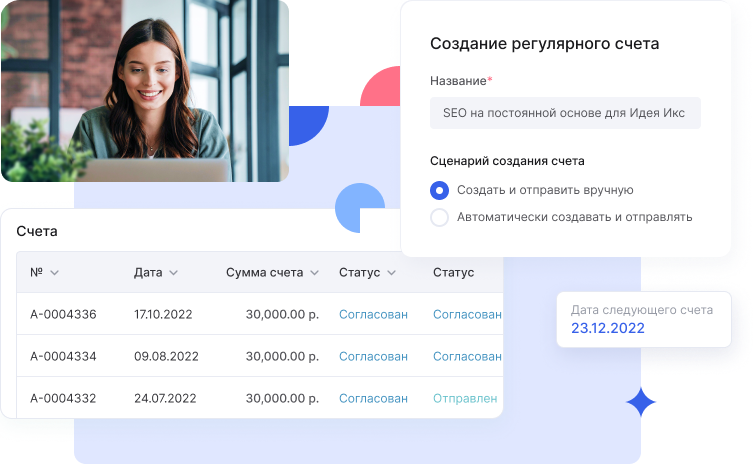Click the Отправлен status in row A-0004332

click(x=465, y=398)
